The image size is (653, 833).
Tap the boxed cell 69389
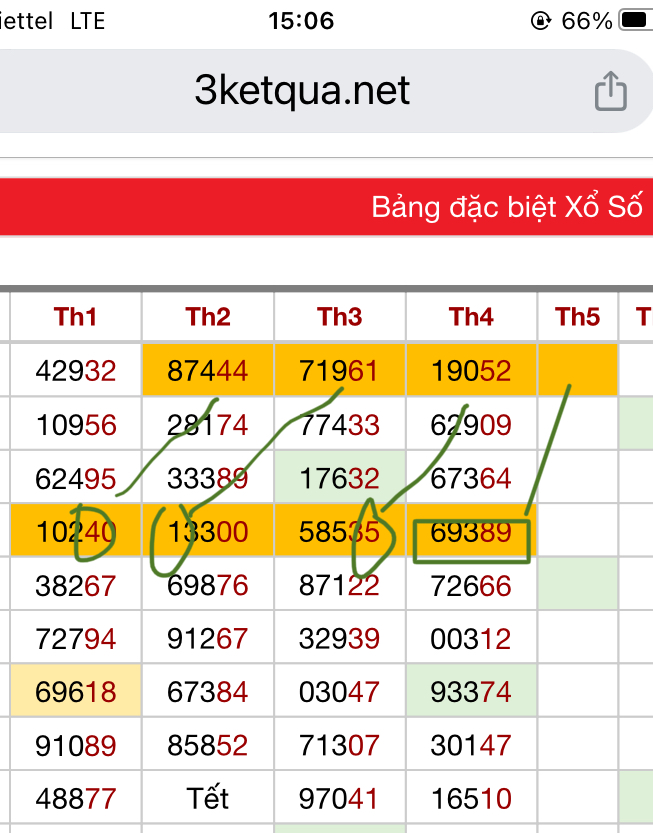click(x=471, y=532)
